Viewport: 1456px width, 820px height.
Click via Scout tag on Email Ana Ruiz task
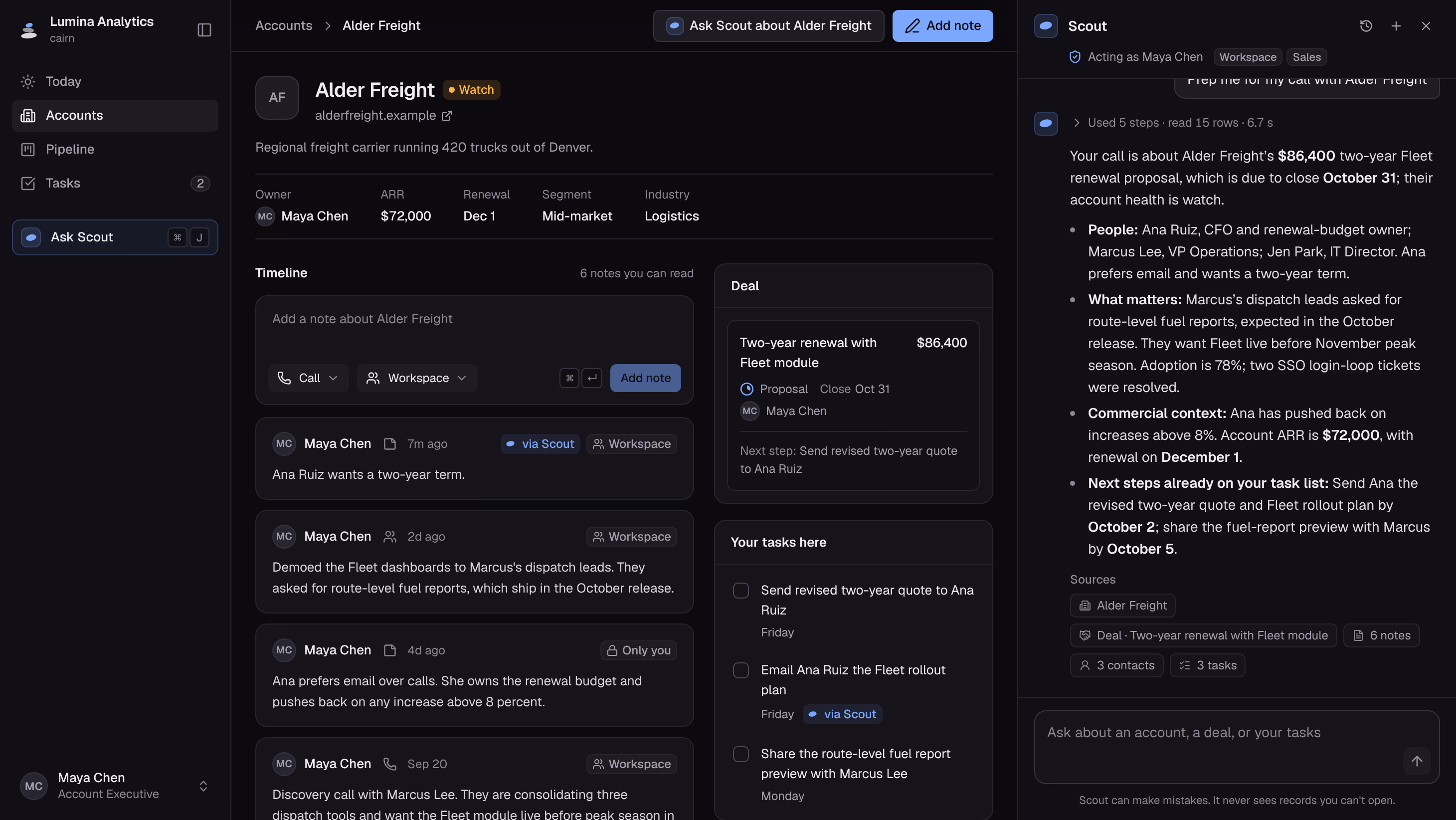coord(842,714)
